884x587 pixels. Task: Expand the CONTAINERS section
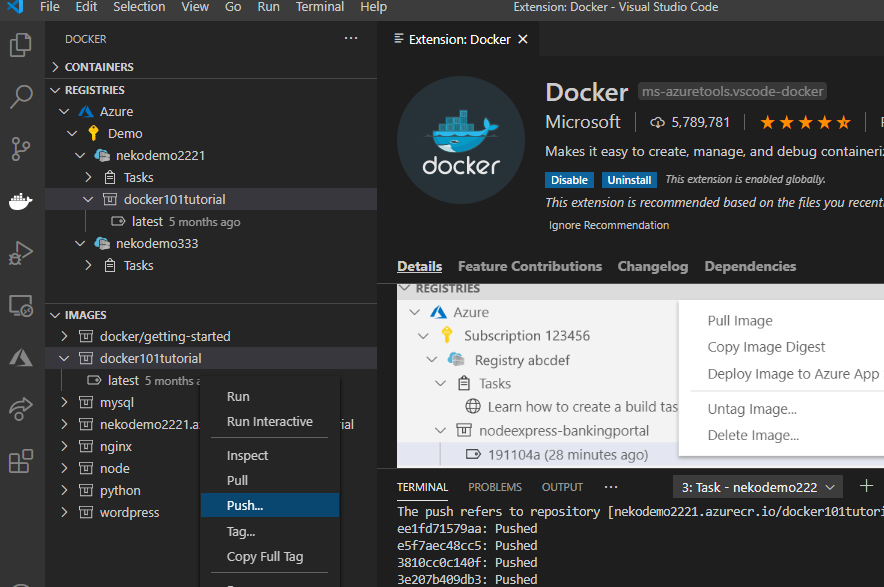pos(55,67)
